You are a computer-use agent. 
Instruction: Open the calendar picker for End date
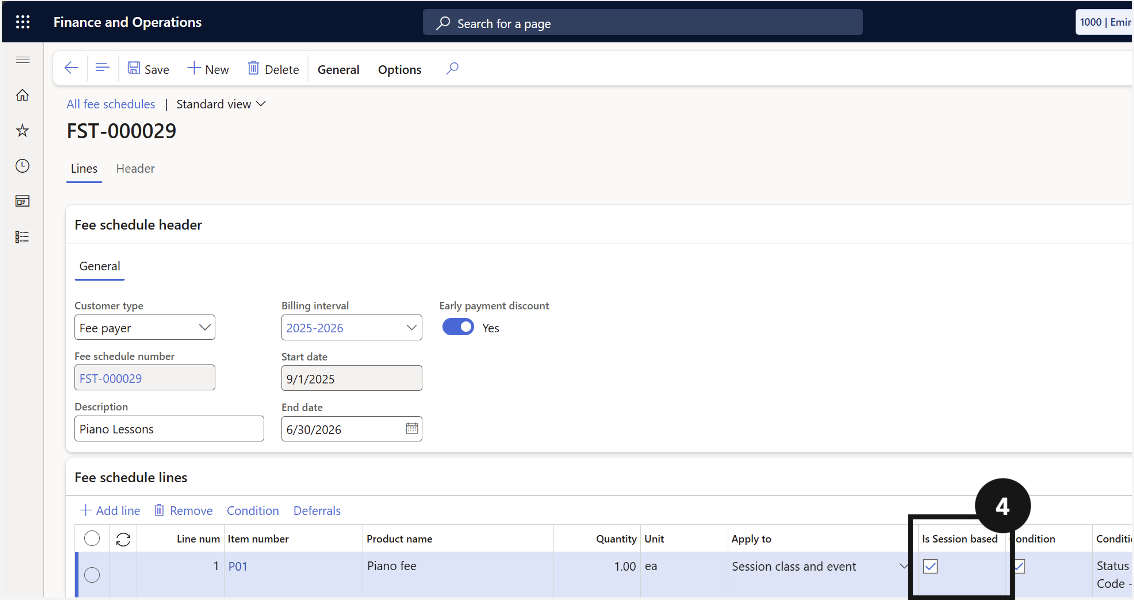[412, 429]
